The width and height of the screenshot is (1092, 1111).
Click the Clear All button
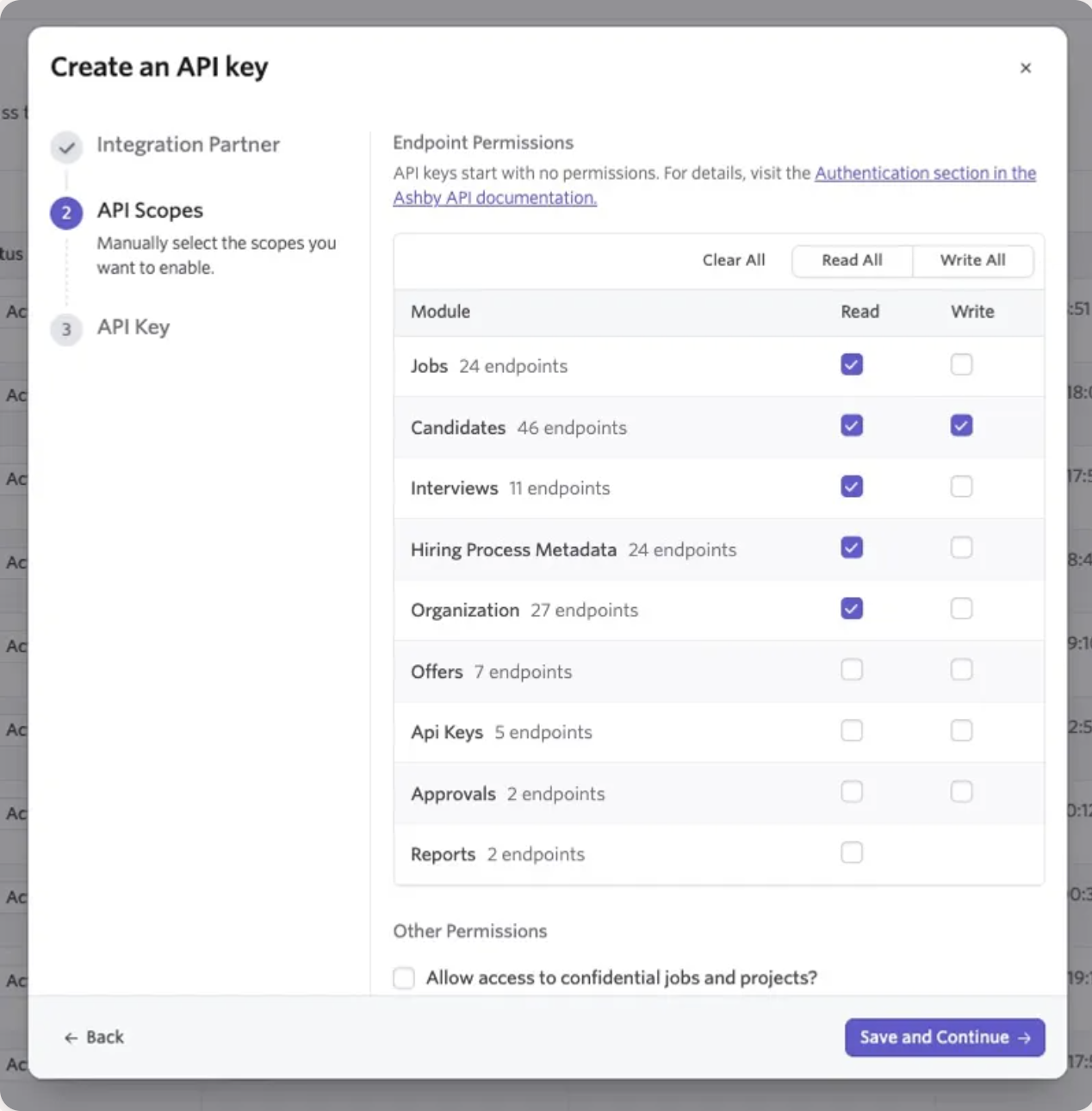(733, 260)
